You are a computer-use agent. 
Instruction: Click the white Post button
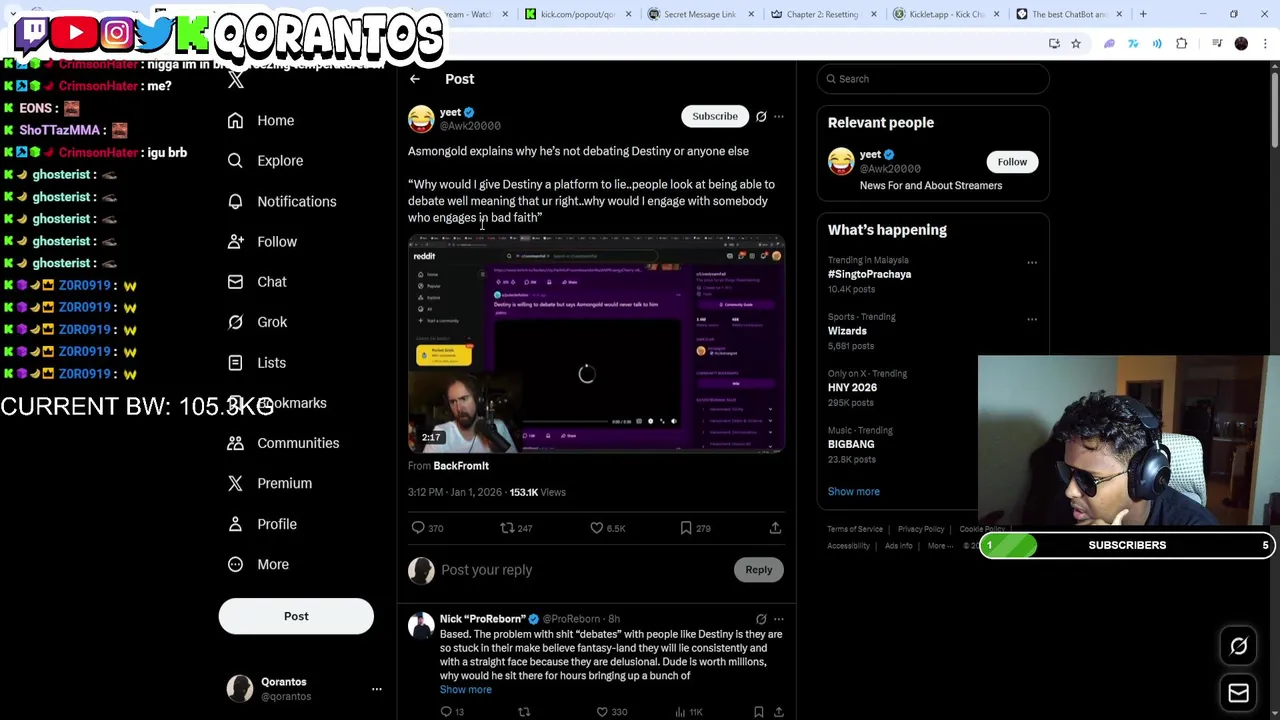coord(296,616)
